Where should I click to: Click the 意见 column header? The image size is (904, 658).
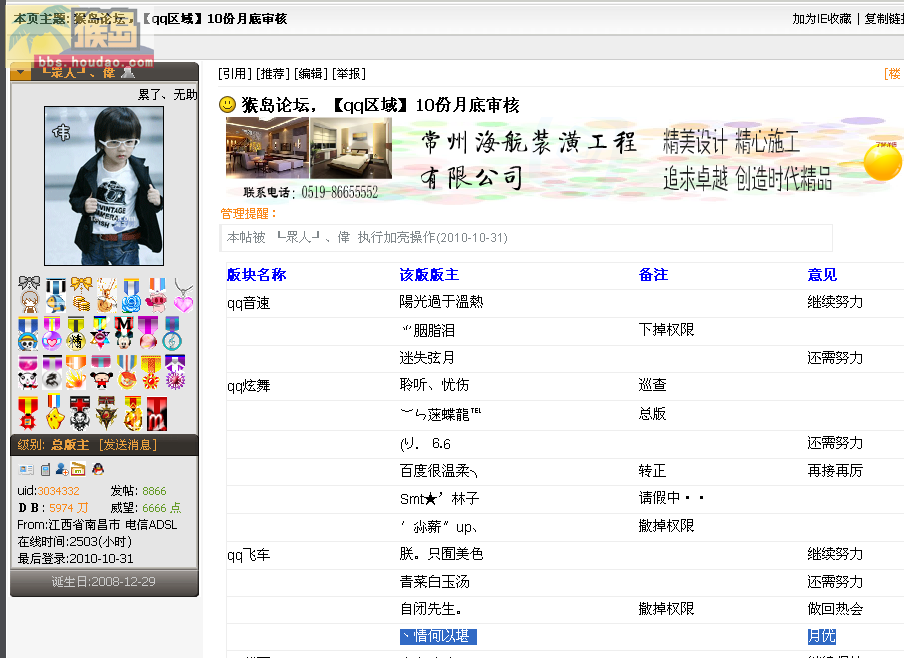(x=822, y=275)
